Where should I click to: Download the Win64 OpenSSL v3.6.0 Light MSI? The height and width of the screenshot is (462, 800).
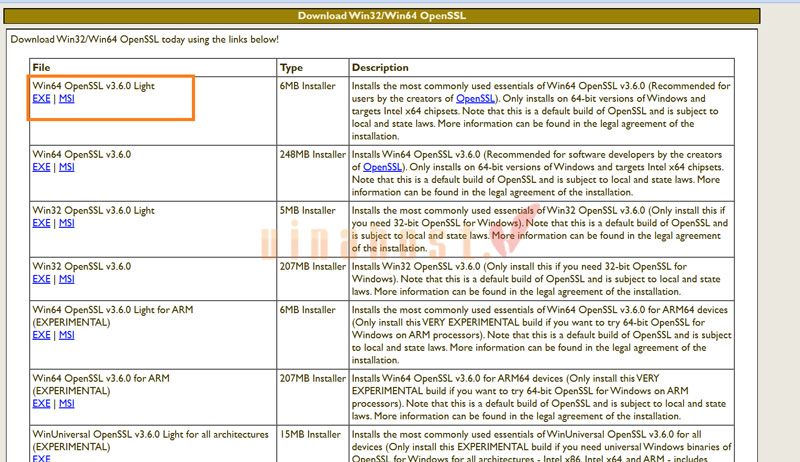click(x=66, y=99)
